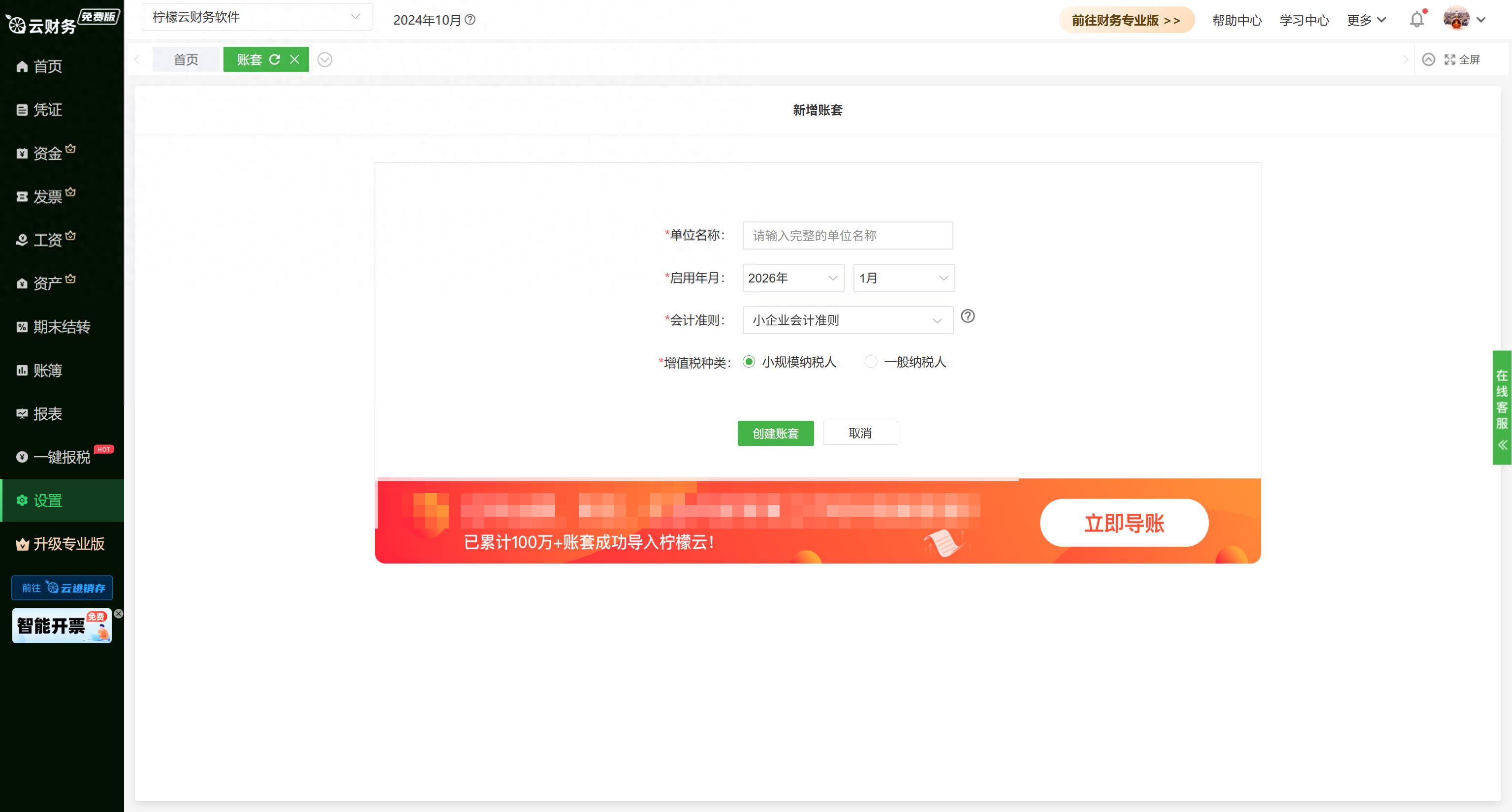Image resolution: width=1512 pixels, height=812 pixels.
Task: Click the 单位名称 input field
Action: pos(847,235)
